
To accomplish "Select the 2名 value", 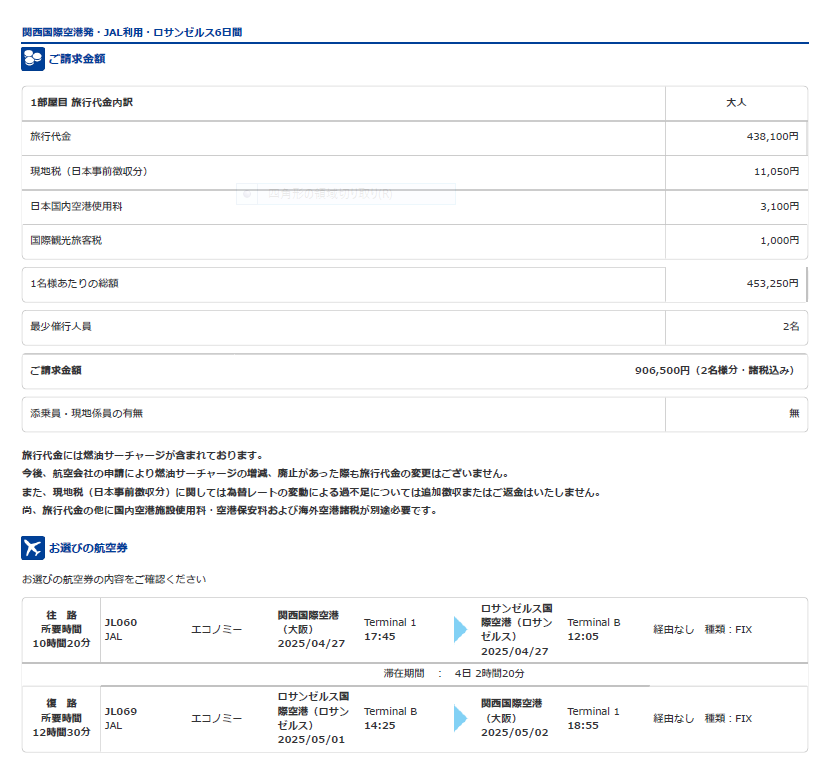I will [x=791, y=327].
